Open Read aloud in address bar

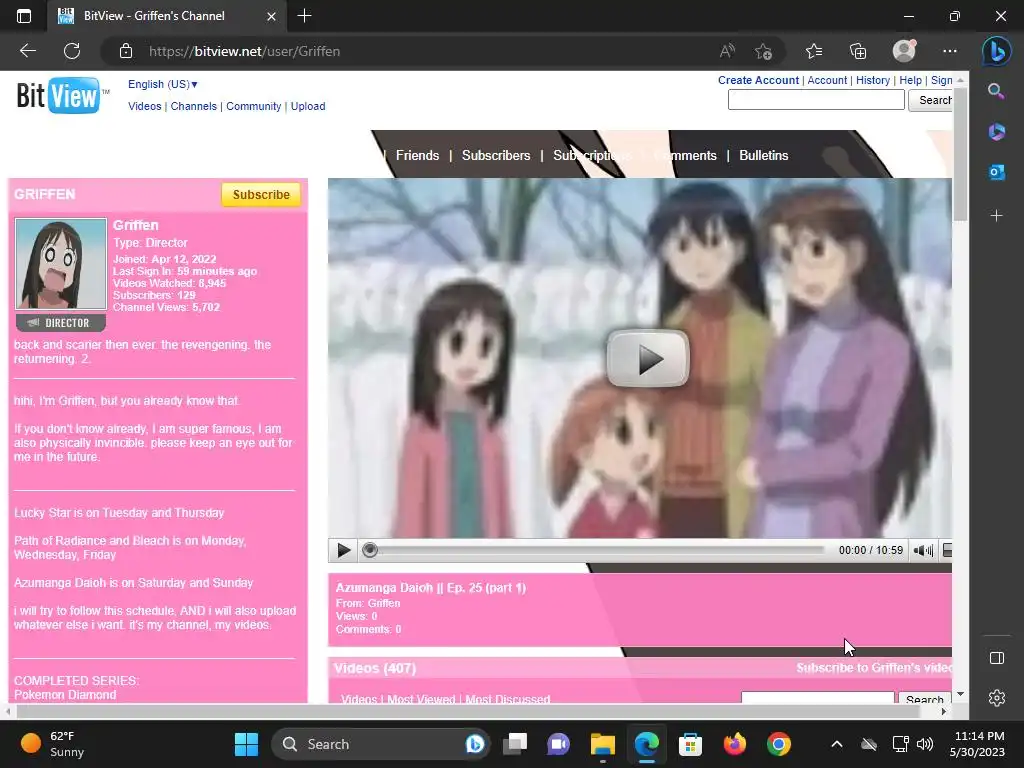pyautogui.click(x=727, y=51)
